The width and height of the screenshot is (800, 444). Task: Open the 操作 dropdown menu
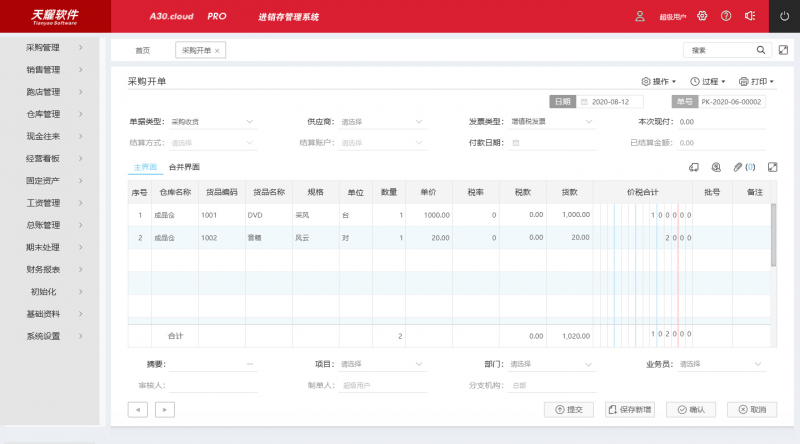click(x=658, y=81)
